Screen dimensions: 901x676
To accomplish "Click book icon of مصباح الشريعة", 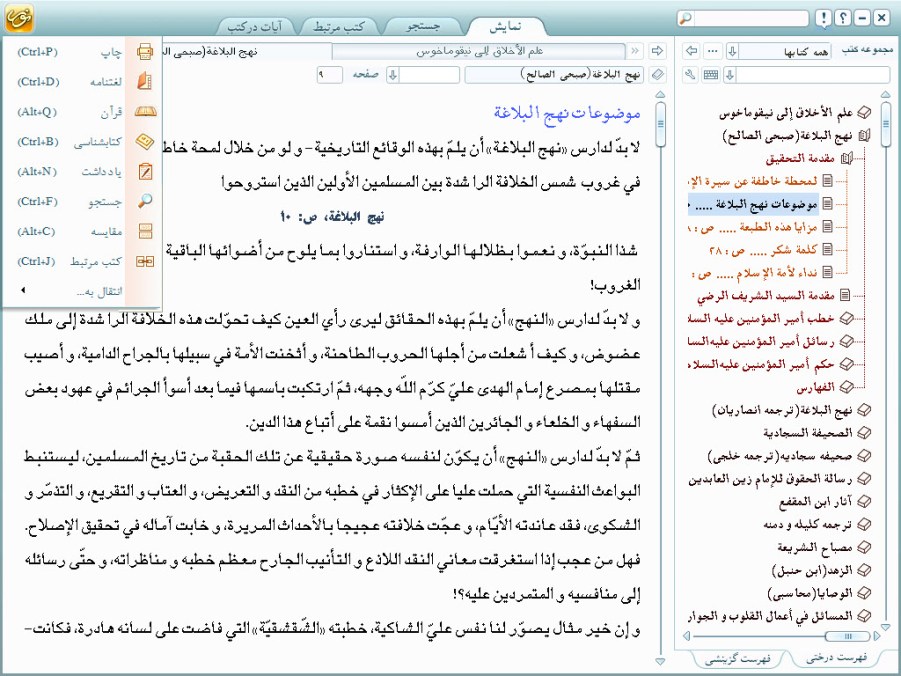I will tap(864, 547).
